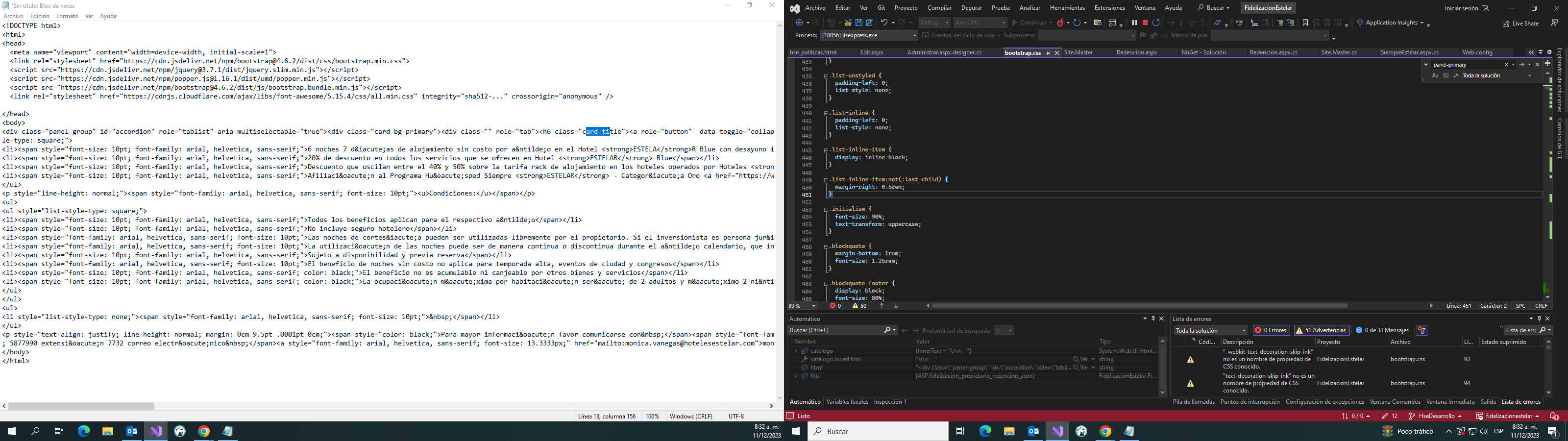The height and width of the screenshot is (441, 1568).
Task: Switch to the Variables locales tab
Action: tap(847, 402)
